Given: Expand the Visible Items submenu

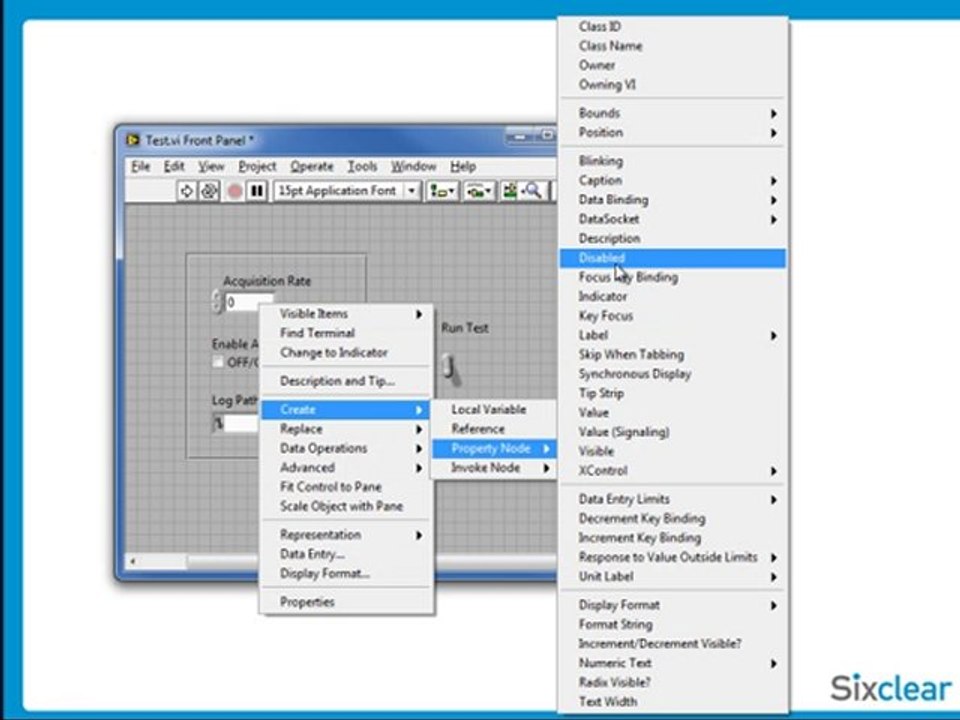Looking at the screenshot, I should pyautogui.click(x=347, y=314).
